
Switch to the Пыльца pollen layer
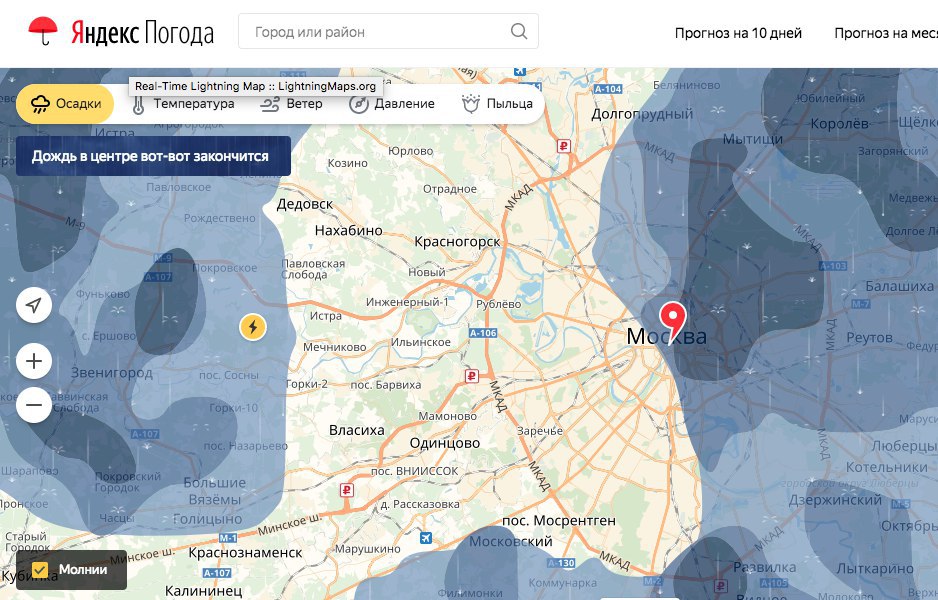pyautogui.click(x=497, y=104)
